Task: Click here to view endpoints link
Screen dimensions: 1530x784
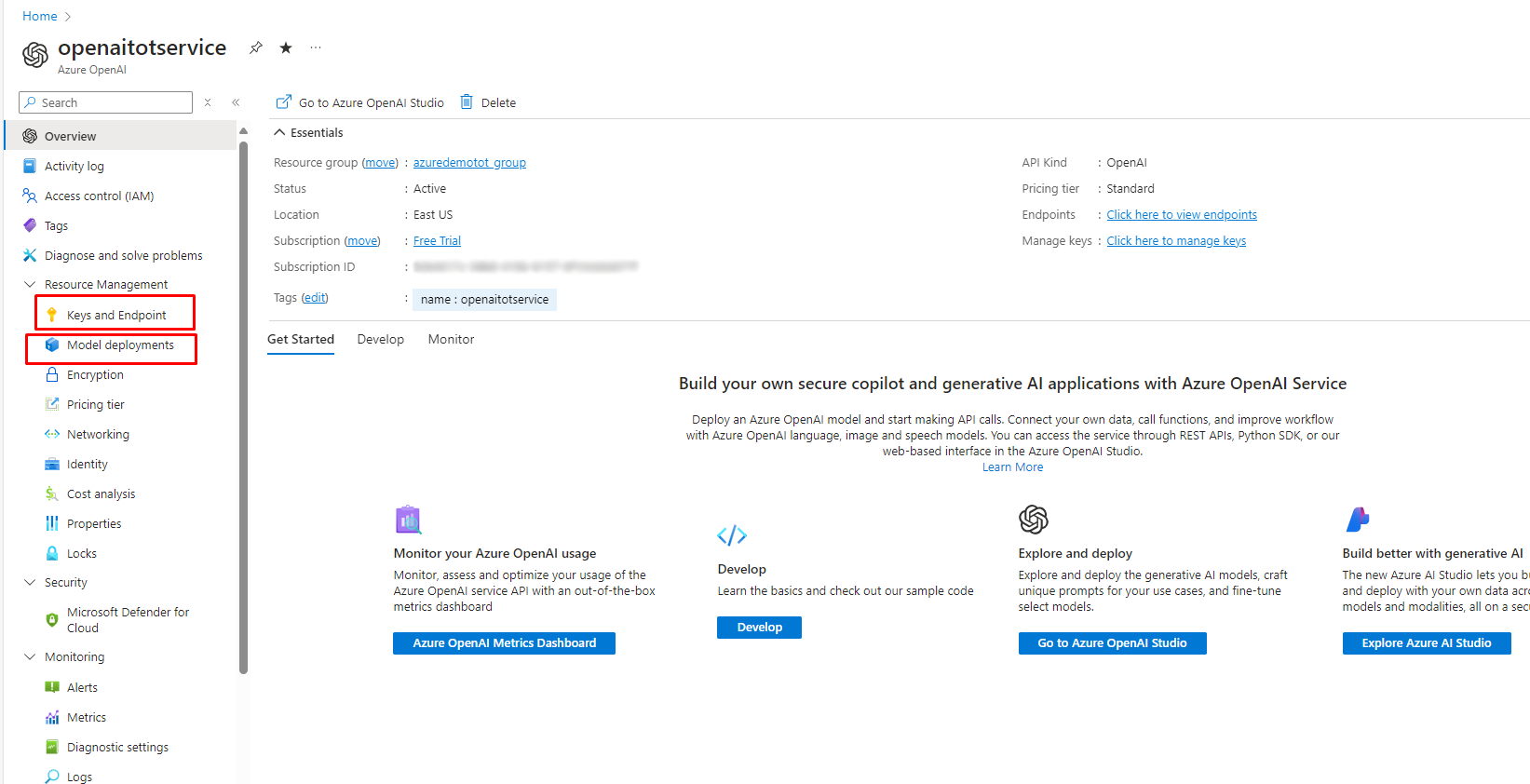Action: pyautogui.click(x=1181, y=214)
